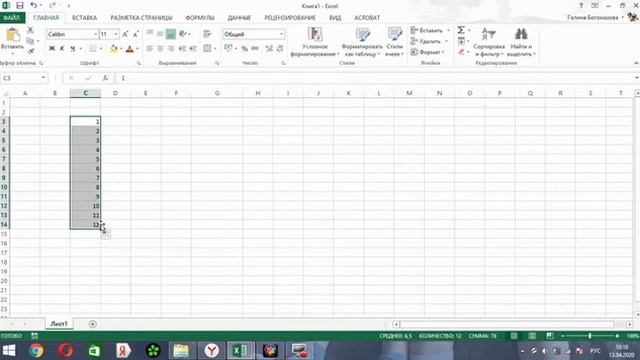
Task: Open the borders dropdown
Action: [101, 49]
